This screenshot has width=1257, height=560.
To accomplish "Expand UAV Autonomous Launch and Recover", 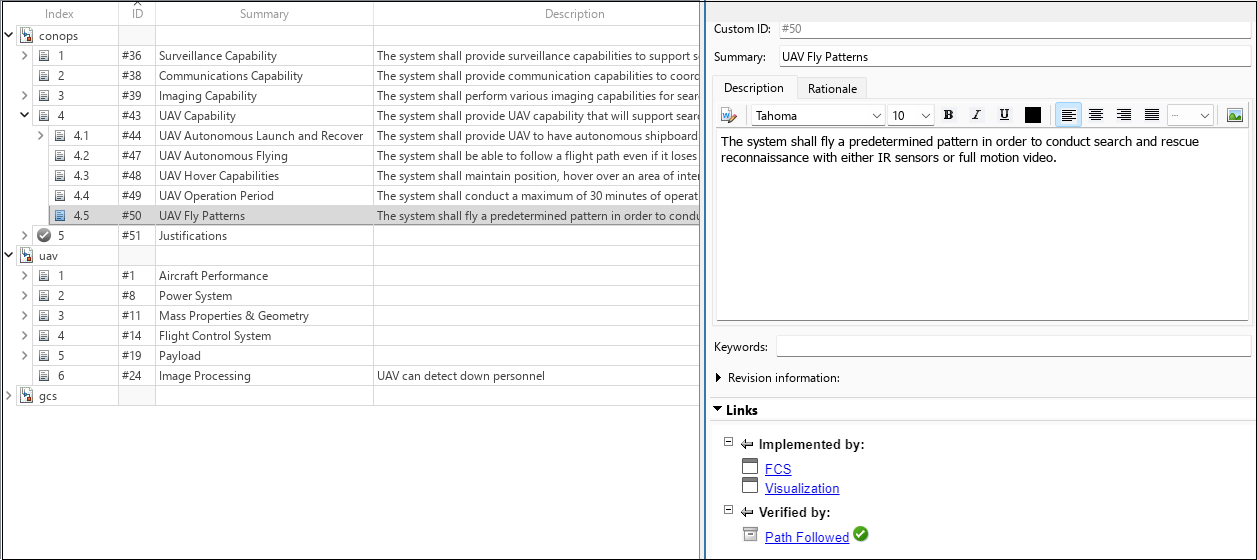I will coord(40,136).
